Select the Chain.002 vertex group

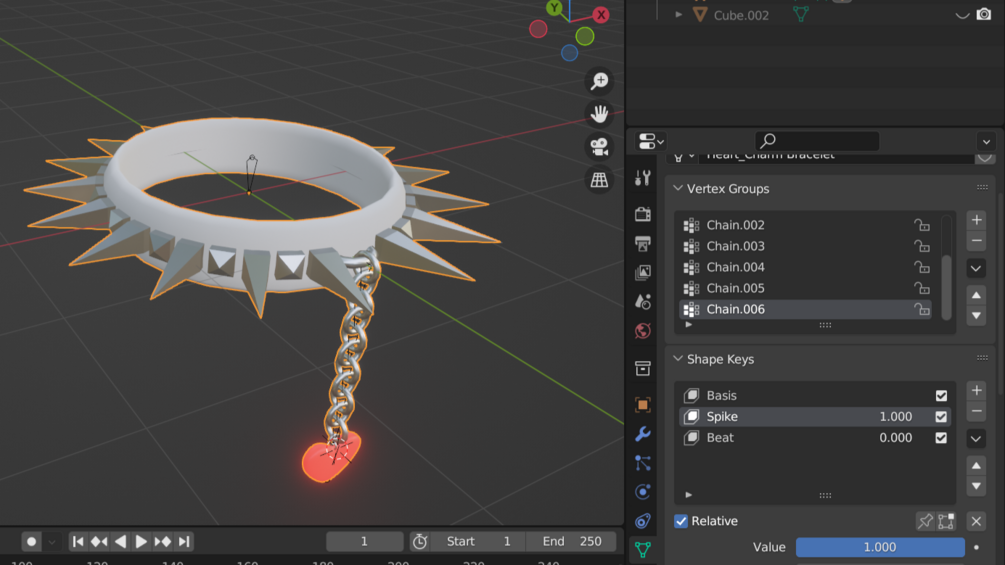(805, 225)
